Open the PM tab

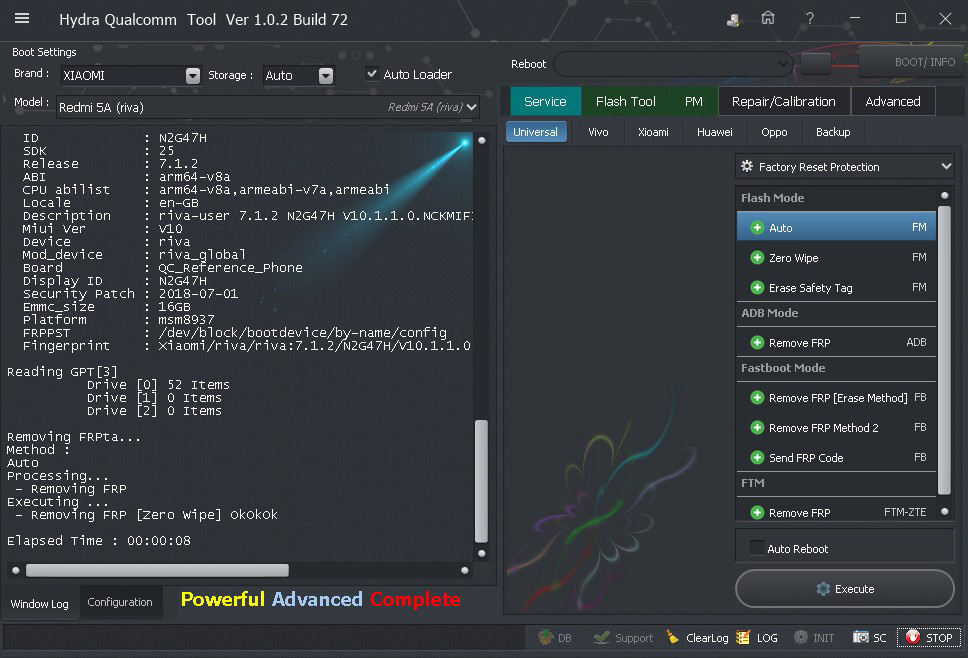point(693,101)
